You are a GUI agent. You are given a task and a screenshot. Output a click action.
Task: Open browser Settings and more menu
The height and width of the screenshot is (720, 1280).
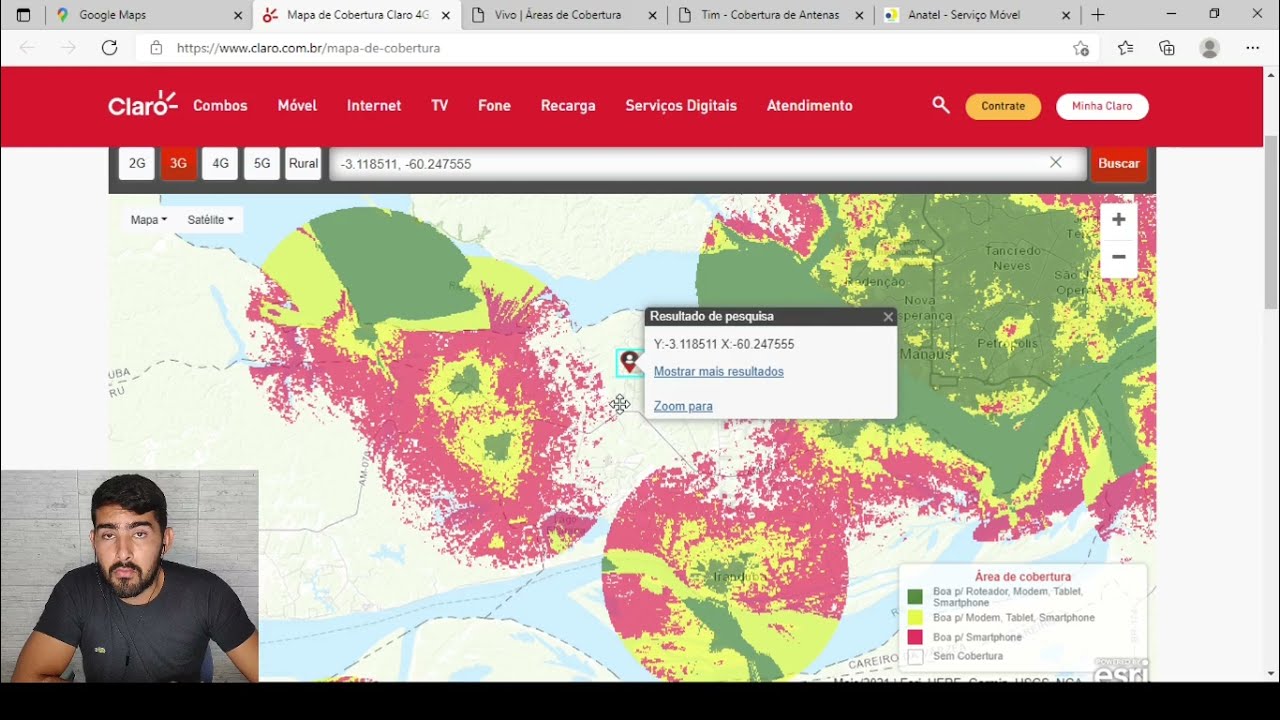click(x=1253, y=48)
